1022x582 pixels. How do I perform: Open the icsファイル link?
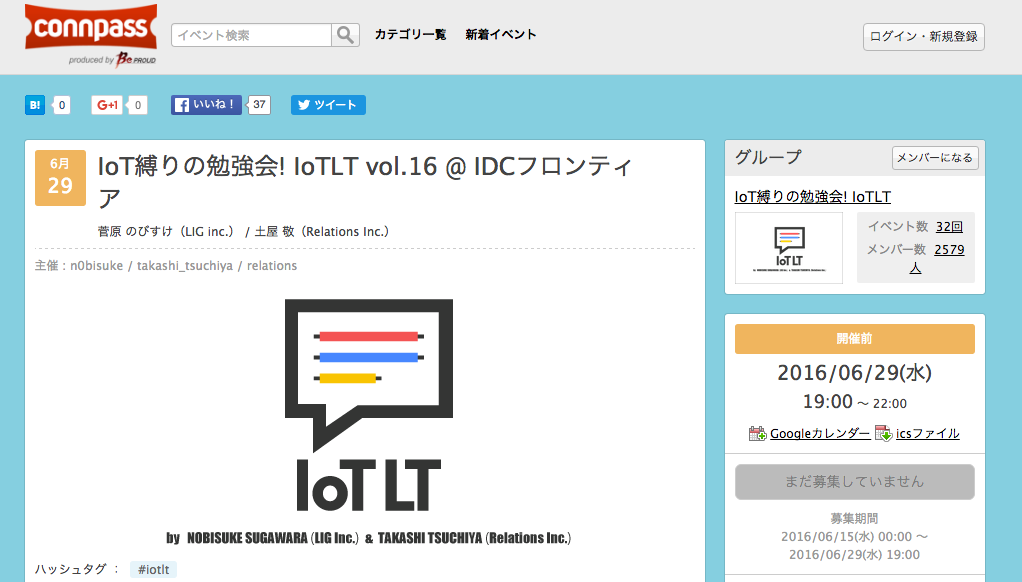[x=927, y=433]
